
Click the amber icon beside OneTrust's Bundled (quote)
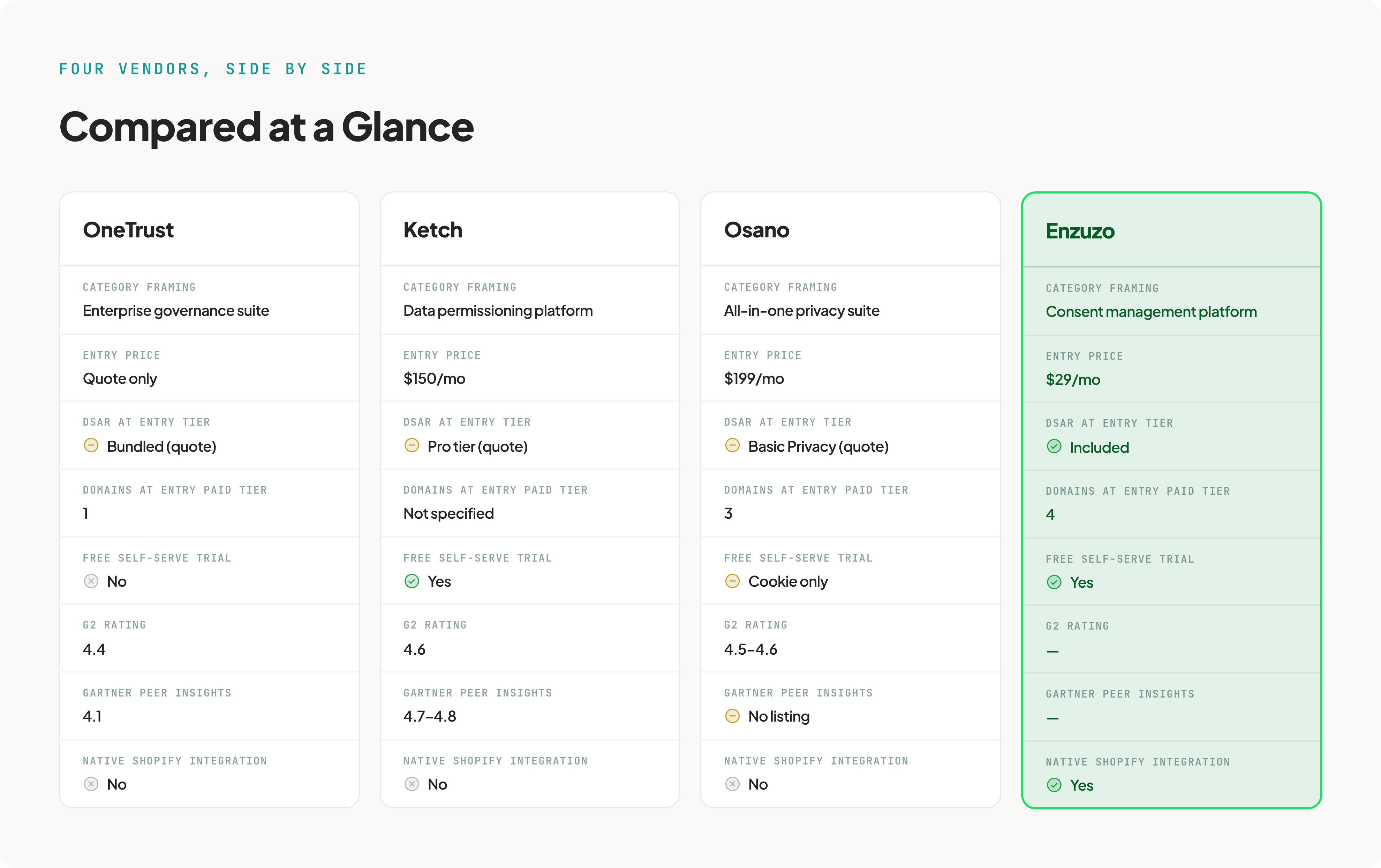pos(91,446)
